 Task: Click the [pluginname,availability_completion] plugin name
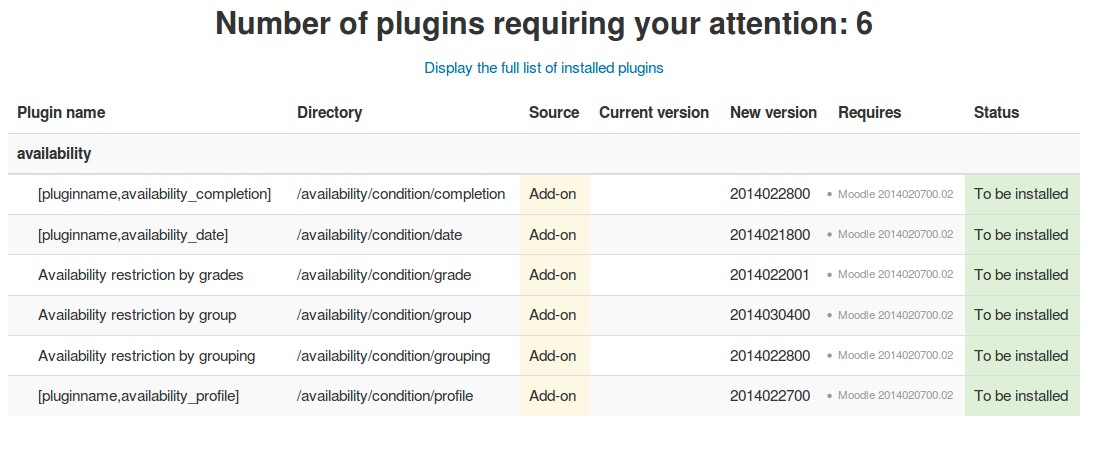(x=155, y=194)
